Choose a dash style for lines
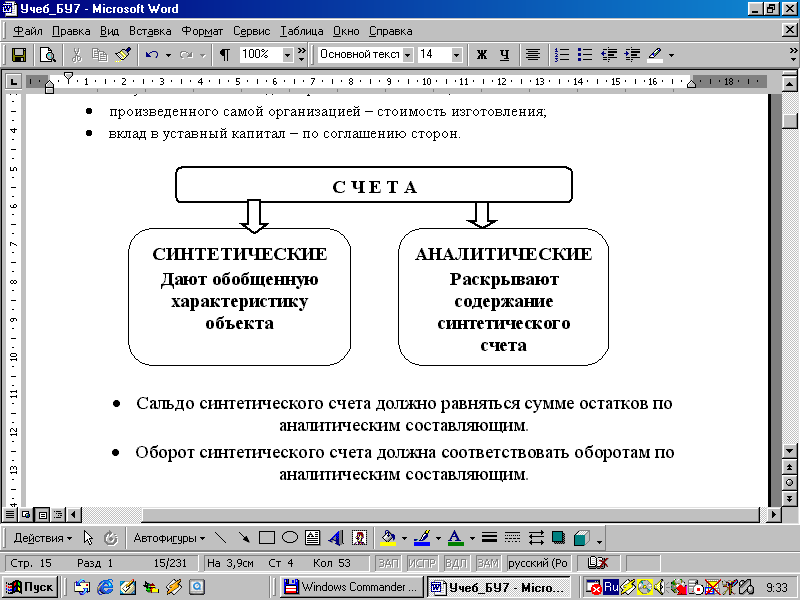Image resolution: width=800 pixels, height=600 pixels. tap(512, 538)
